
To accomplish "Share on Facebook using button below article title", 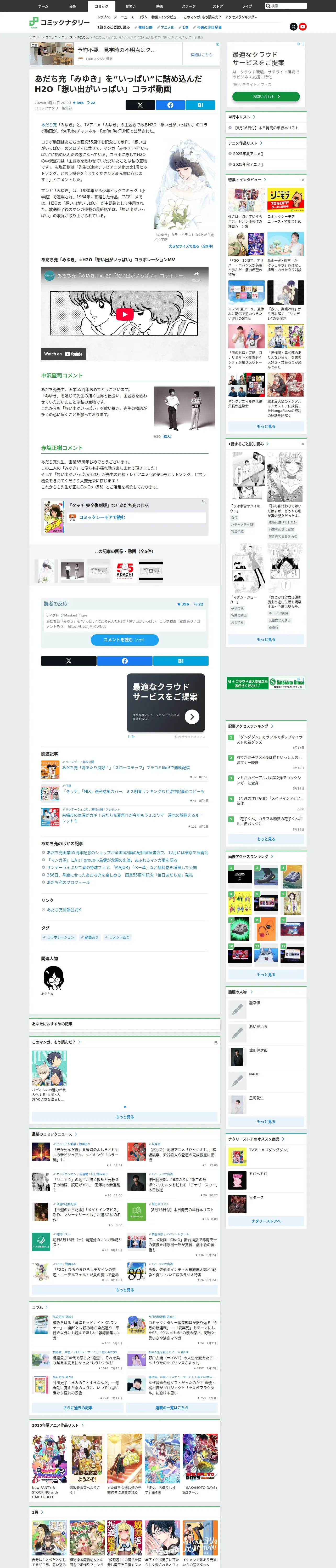I will [170, 105].
